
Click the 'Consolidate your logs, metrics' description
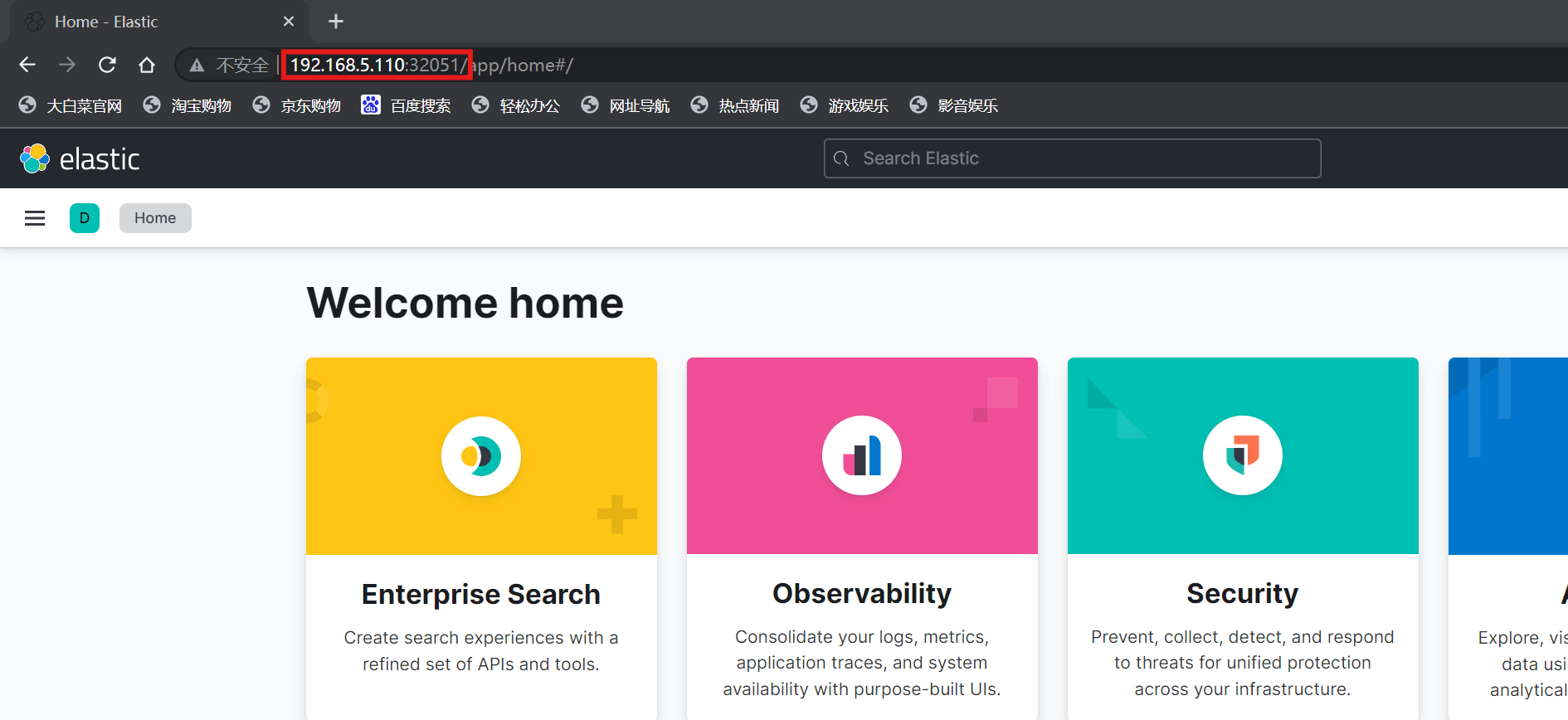point(862,663)
